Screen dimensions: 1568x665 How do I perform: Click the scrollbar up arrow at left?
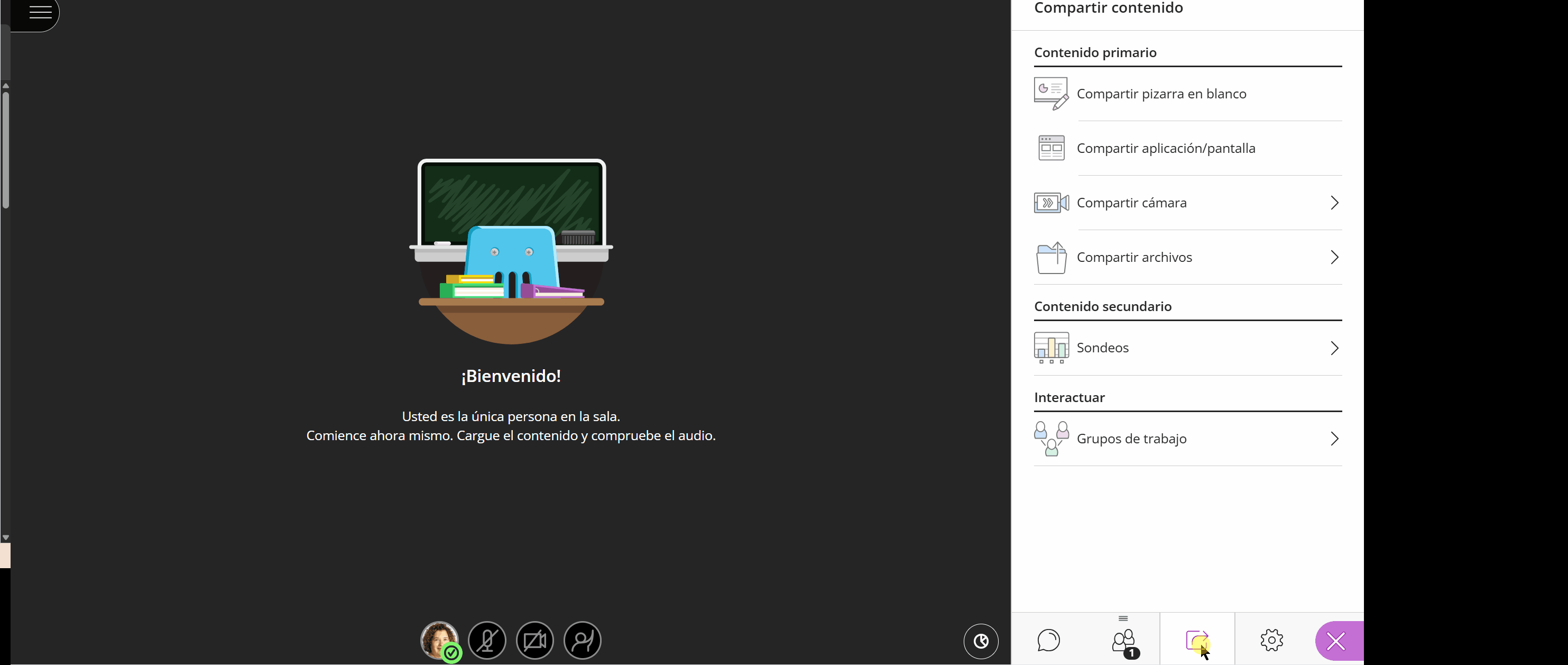pyautogui.click(x=5, y=86)
